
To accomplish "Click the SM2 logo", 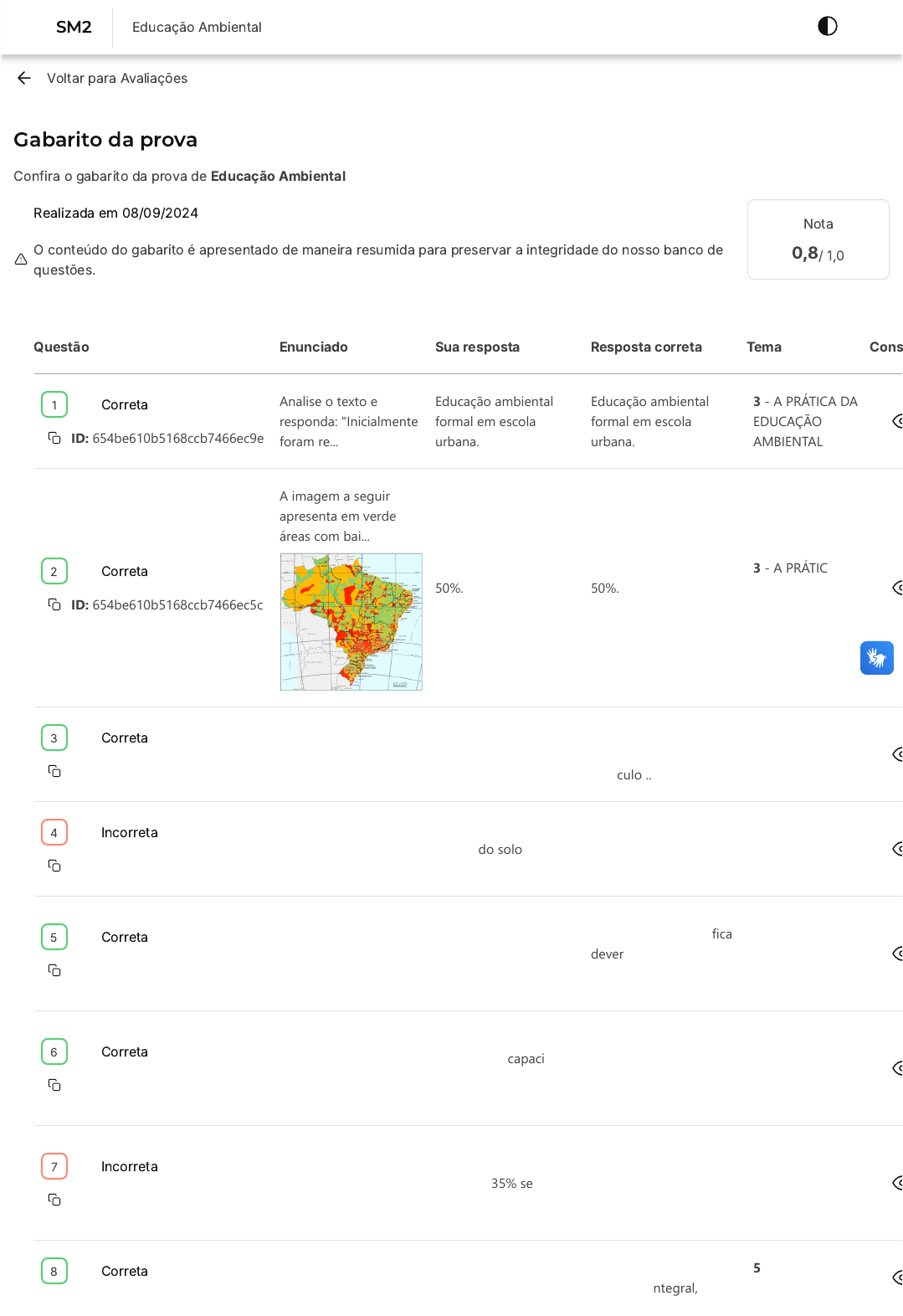I will [74, 27].
